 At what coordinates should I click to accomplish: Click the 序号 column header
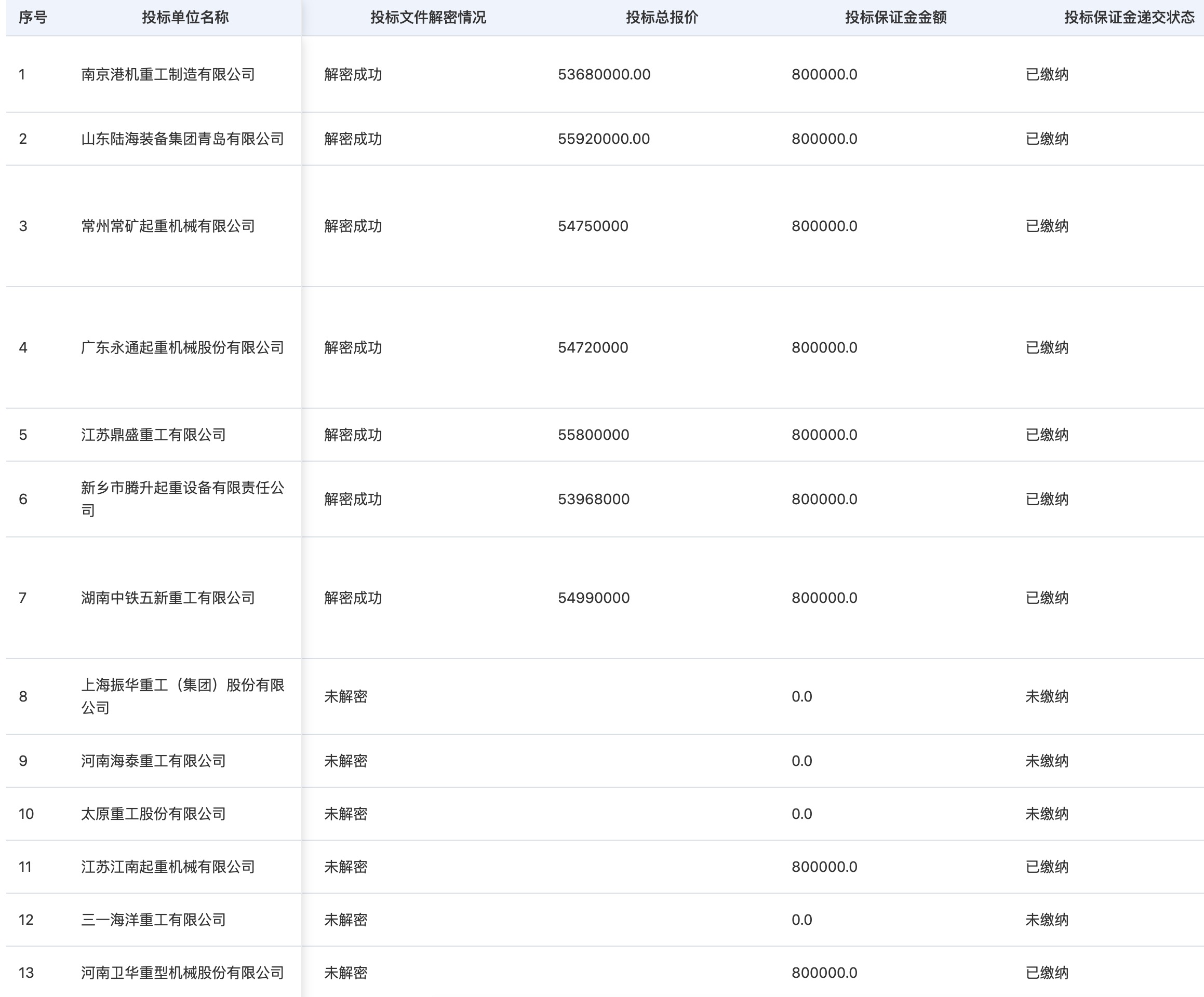click(33, 17)
